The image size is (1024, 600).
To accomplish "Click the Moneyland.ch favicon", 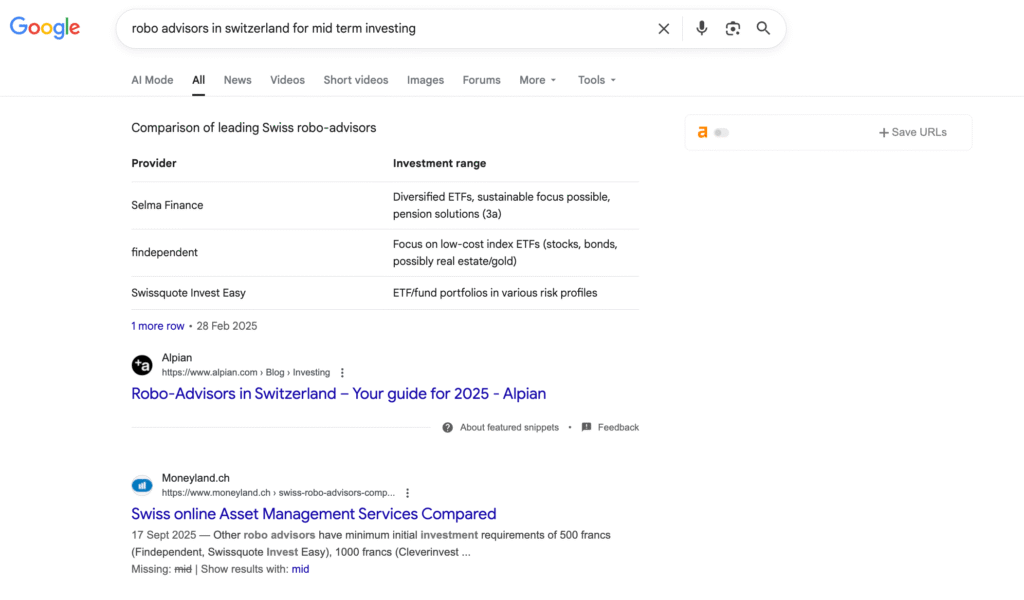I will 142,485.
